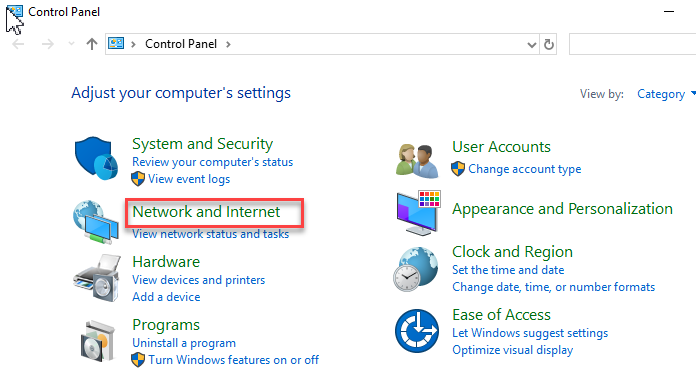Screen dimensions: 696x381
Task: Go forward using the forward arrow
Action: pyautogui.click(x=47, y=44)
